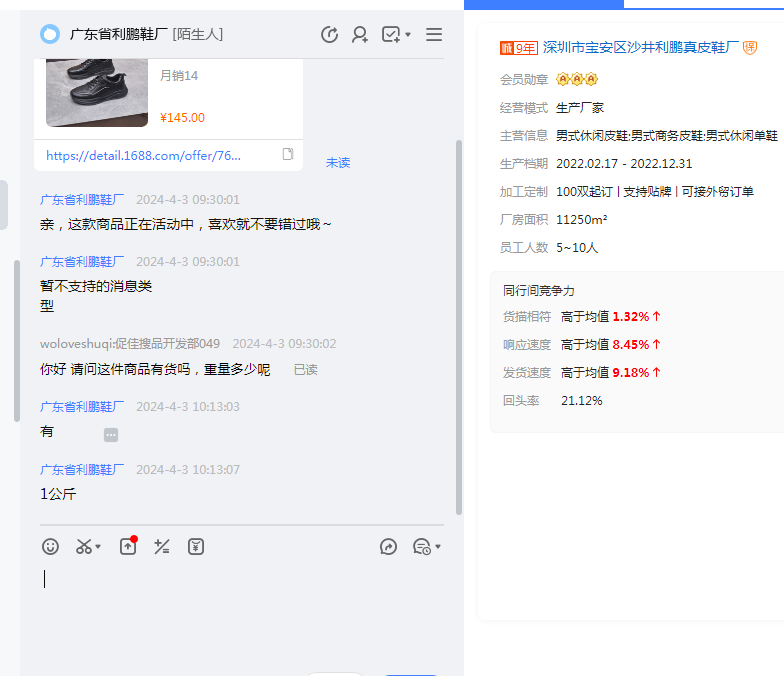The height and width of the screenshot is (676, 784).
Task: Click the forward arrow bubble icon
Action: click(389, 547)
